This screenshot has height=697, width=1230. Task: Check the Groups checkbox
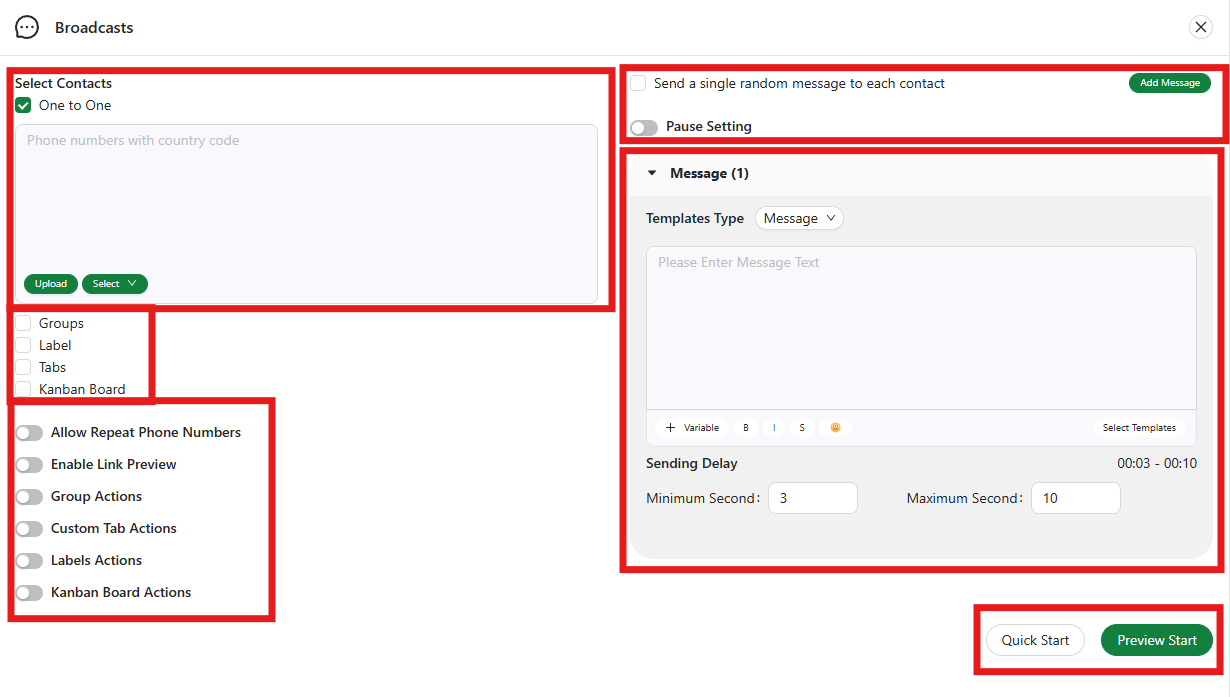(24, 324)
